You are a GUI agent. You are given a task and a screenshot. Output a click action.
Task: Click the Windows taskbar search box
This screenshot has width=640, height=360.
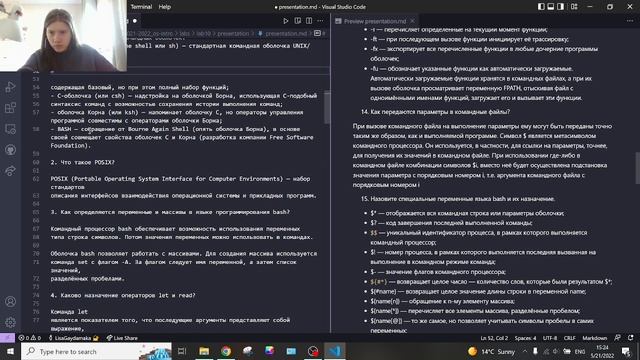[96, 351]
